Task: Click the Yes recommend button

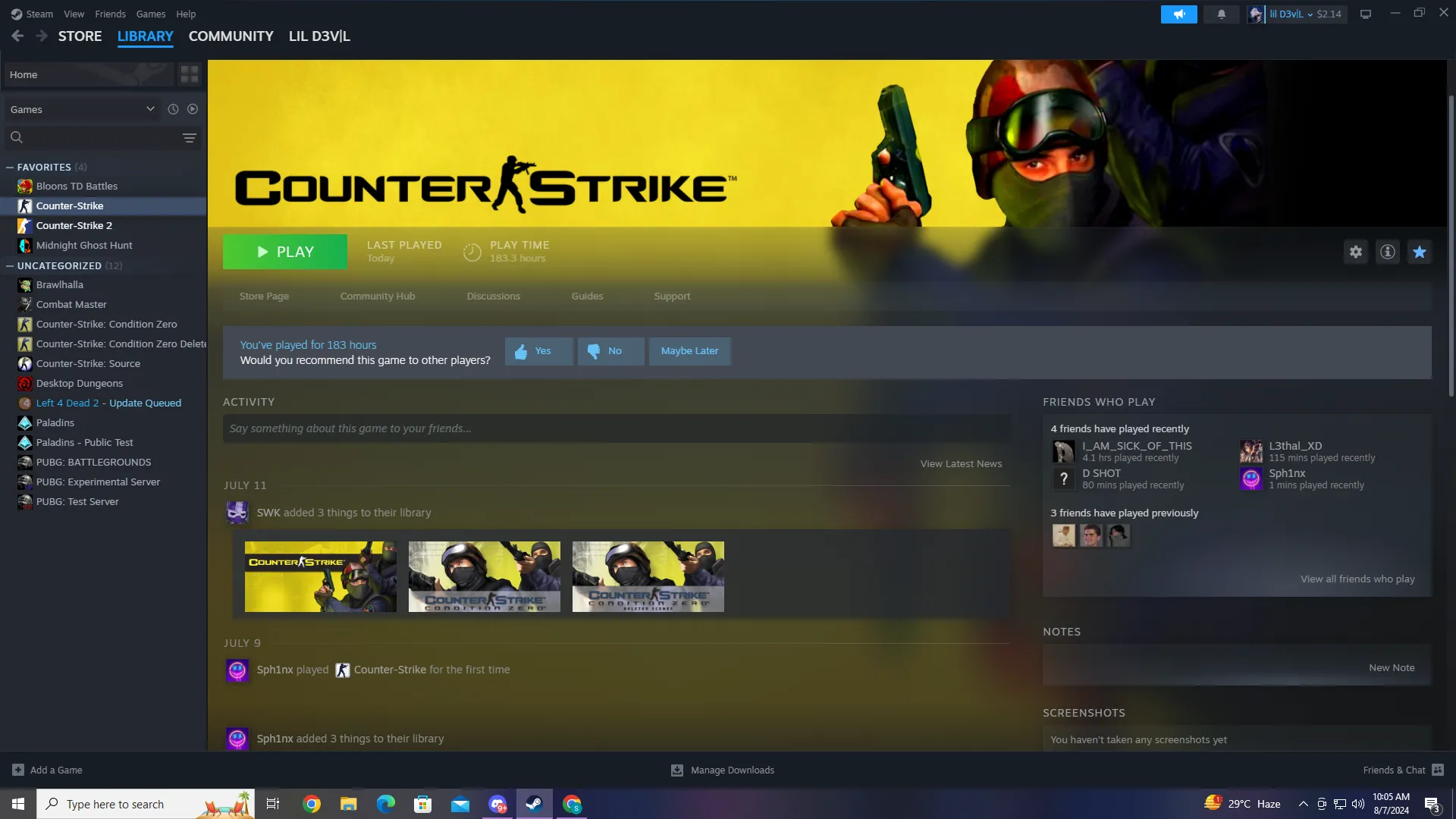Action: pyautogui.click(x=538, y=351)
